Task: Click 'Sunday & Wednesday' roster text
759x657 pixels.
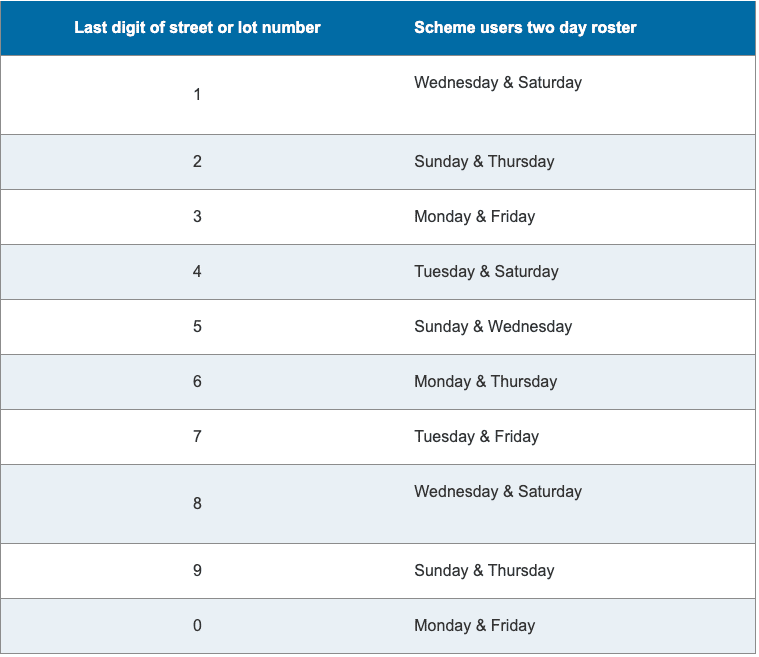Action: 493,327
